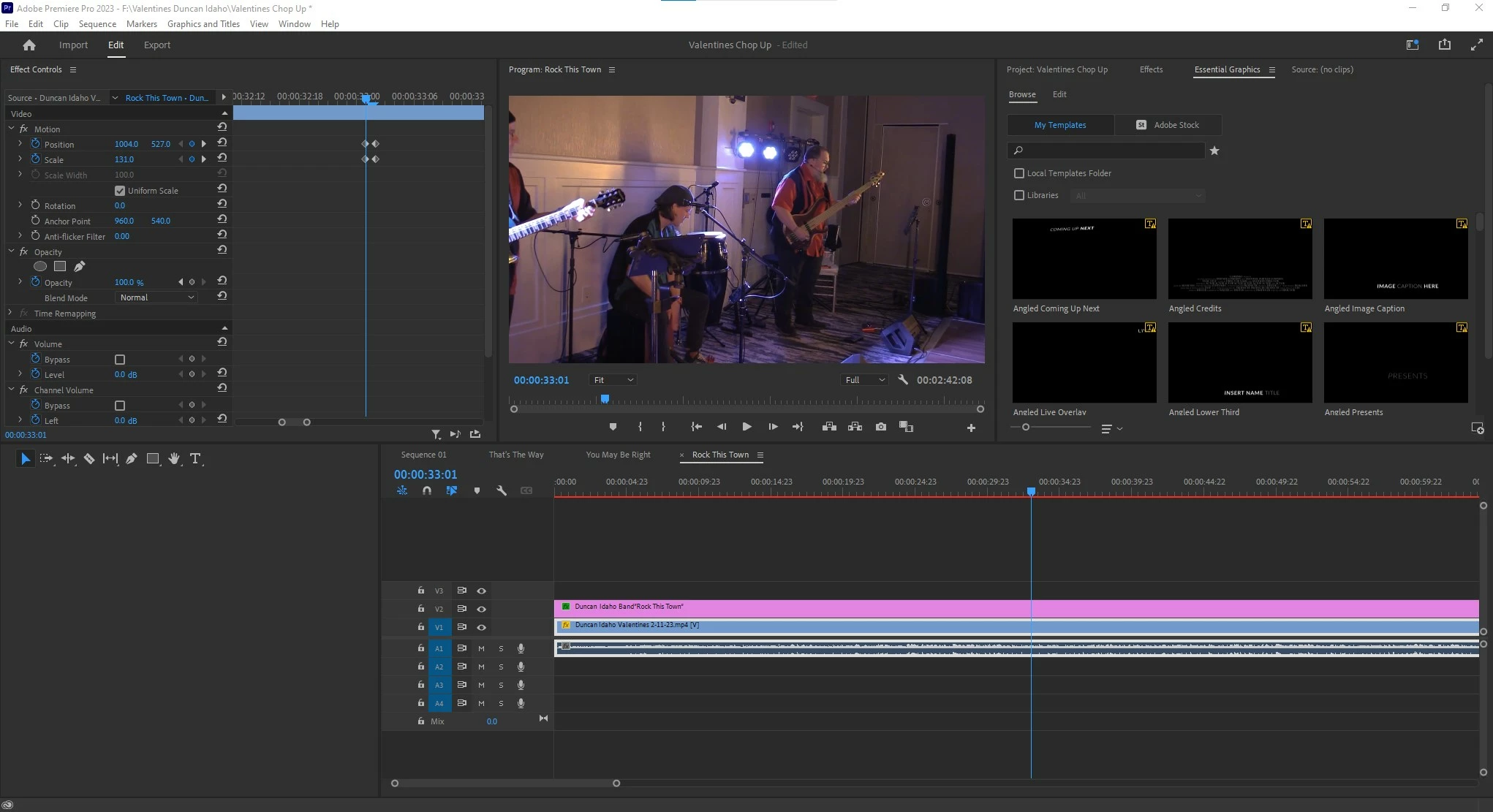This screenshot has width=1493, height=812.
Task: Switch to That's The Way sequence tab
Action: [x=515, y=455]
